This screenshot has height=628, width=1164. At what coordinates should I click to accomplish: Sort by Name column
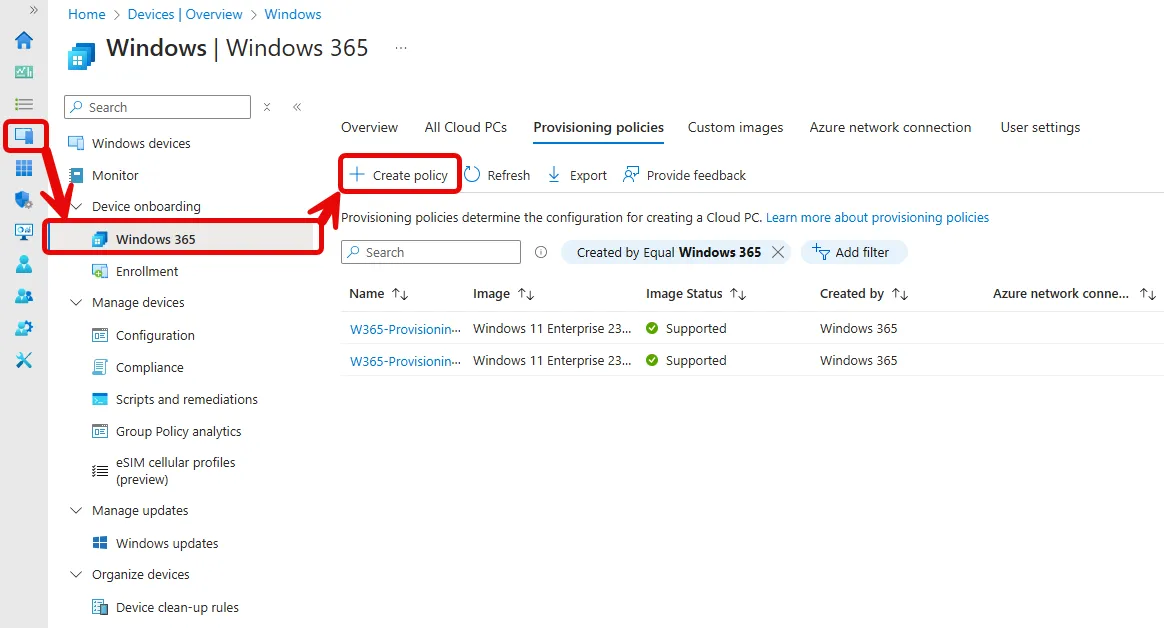tap(379, 294)
